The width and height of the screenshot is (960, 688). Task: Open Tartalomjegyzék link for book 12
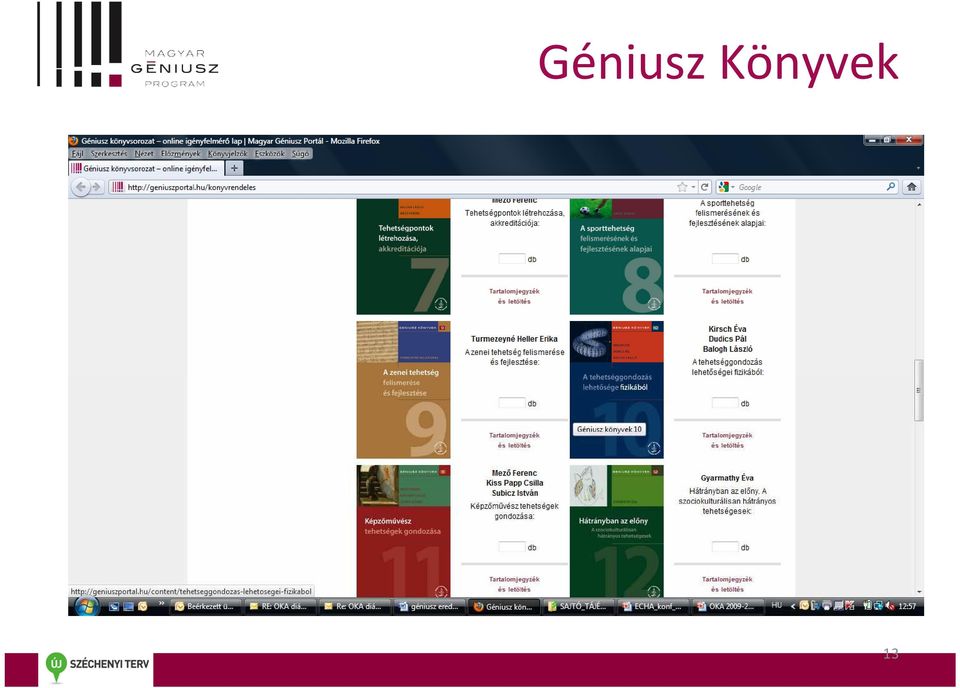click(727, 584)
